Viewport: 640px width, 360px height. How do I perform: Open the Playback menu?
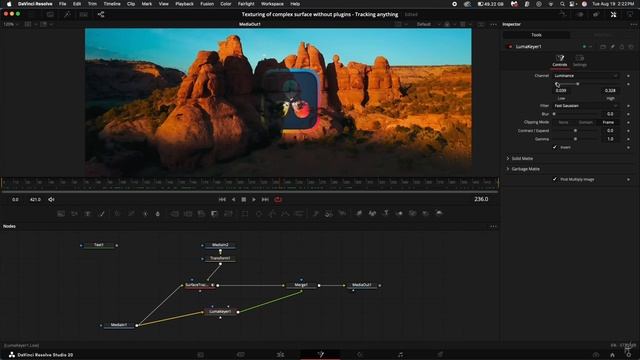coord(184,4)
